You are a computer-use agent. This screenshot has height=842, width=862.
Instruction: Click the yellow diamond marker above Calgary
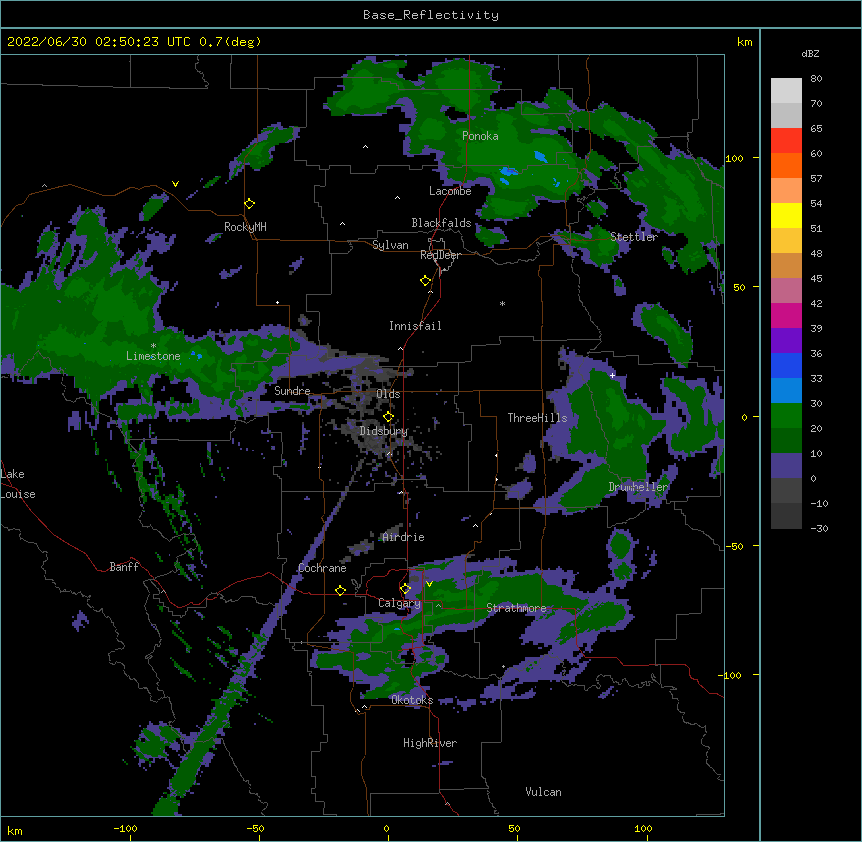(405, 589)
